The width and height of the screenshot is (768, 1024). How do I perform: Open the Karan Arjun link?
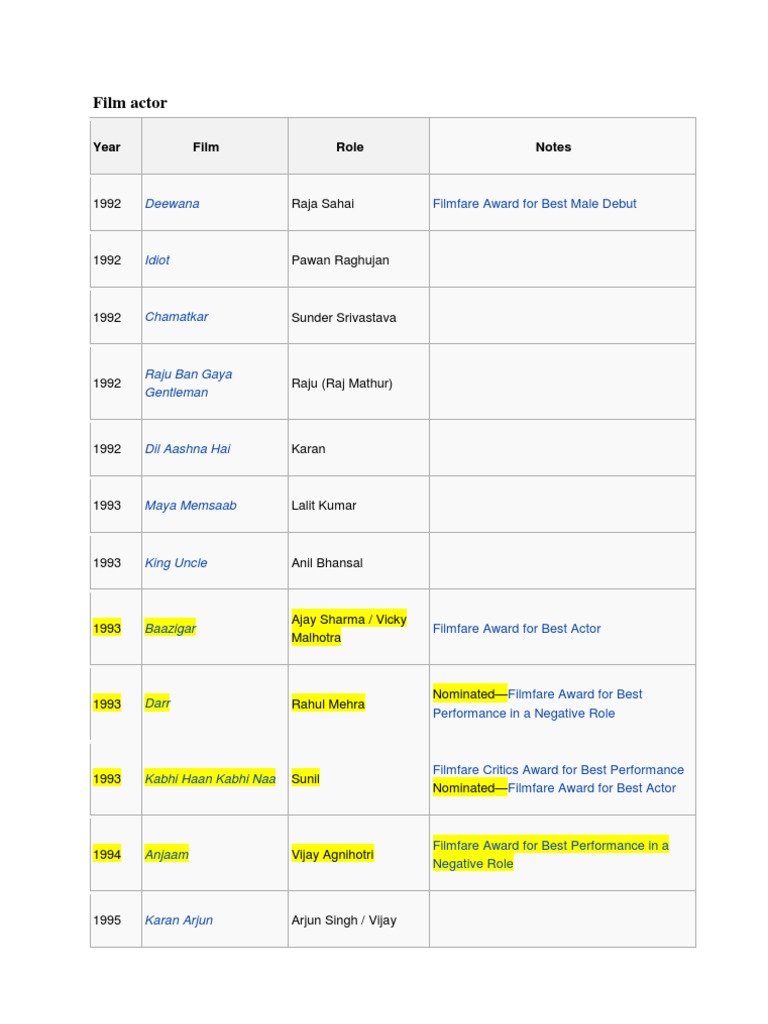[178, 920]
